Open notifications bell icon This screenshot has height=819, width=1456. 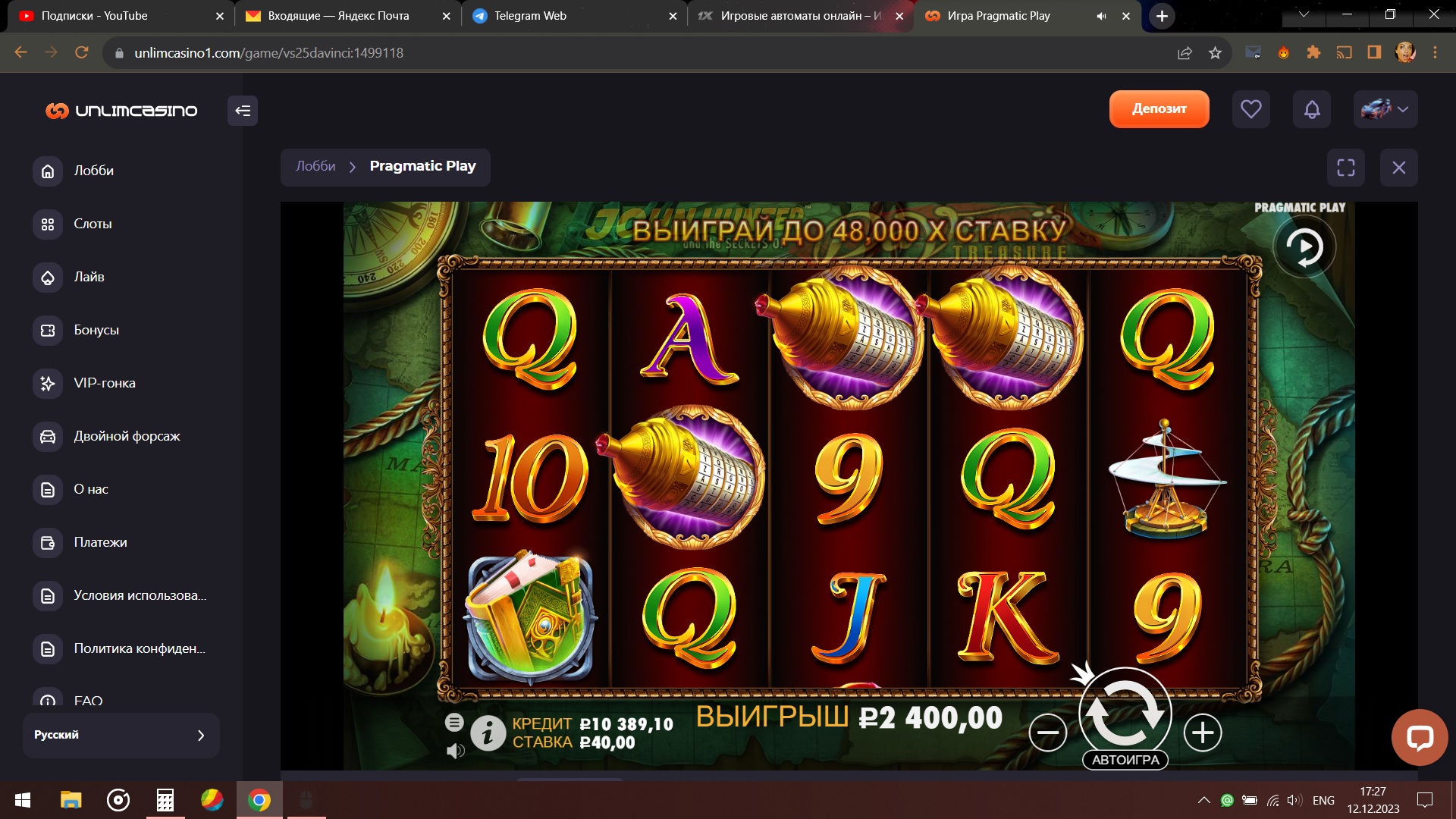pyautogui.click(x=1312, y=109)
